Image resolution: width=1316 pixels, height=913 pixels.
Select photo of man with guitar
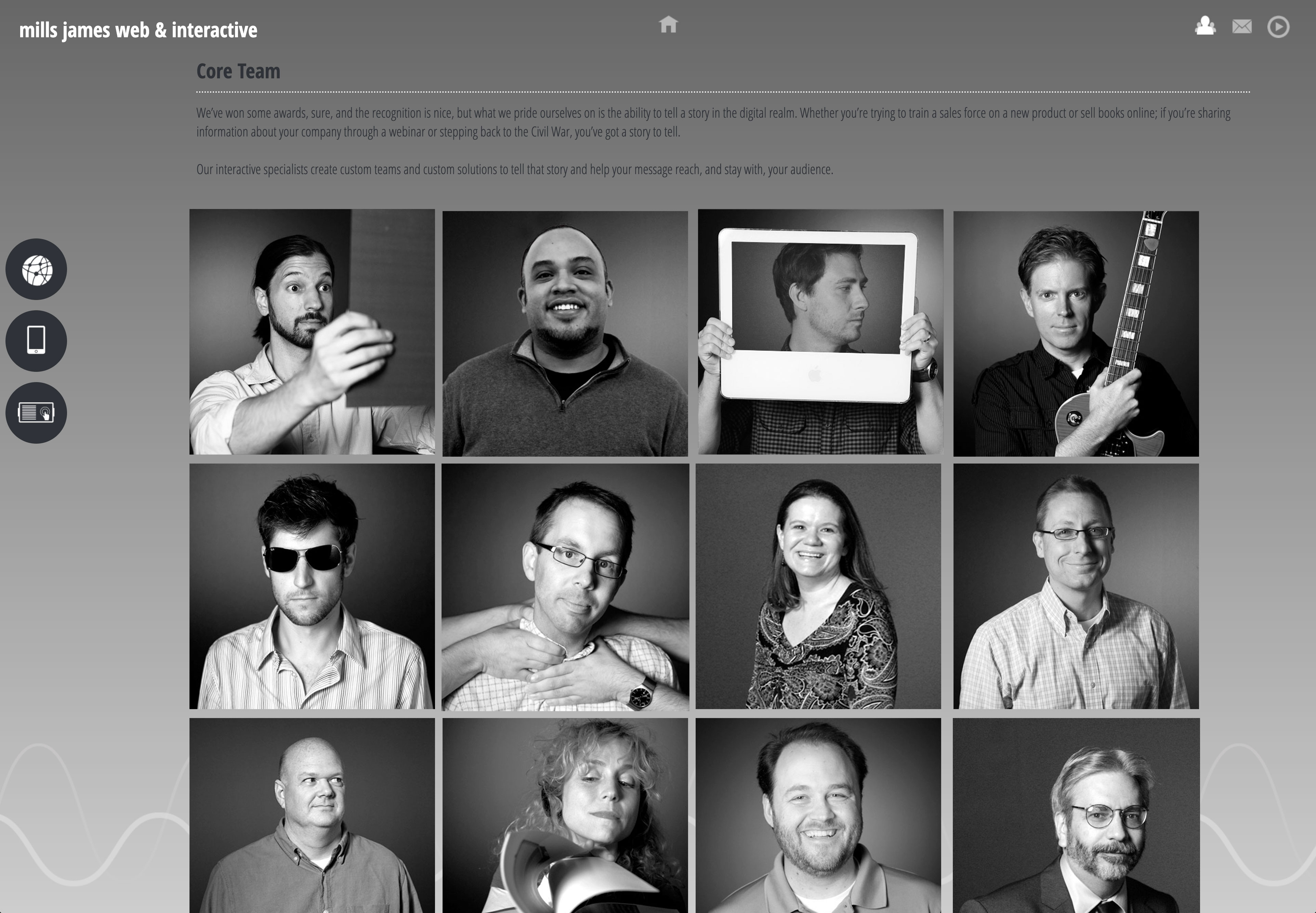(1076, 334)
